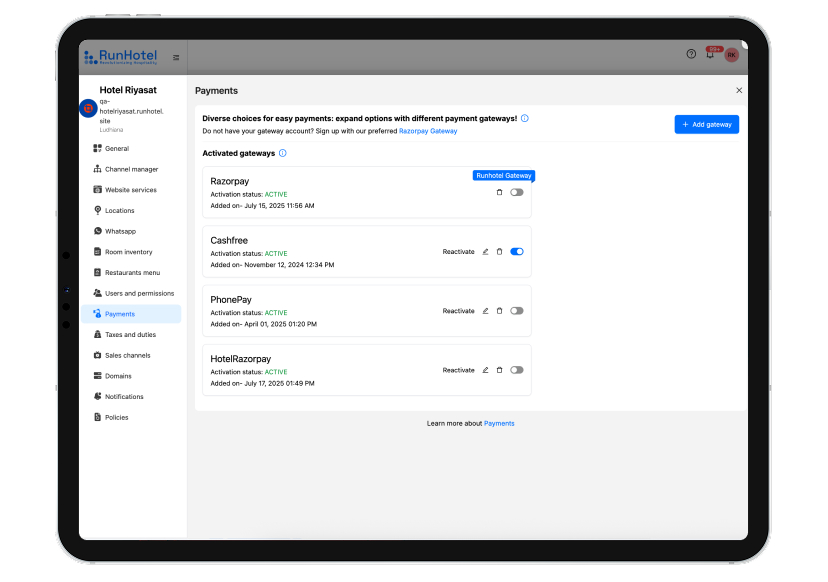The height and width of the screenshot is (582, 828).
Task: Click info icon next to Activated gateways
Action: pyautogui.click(x=283, y=153)
